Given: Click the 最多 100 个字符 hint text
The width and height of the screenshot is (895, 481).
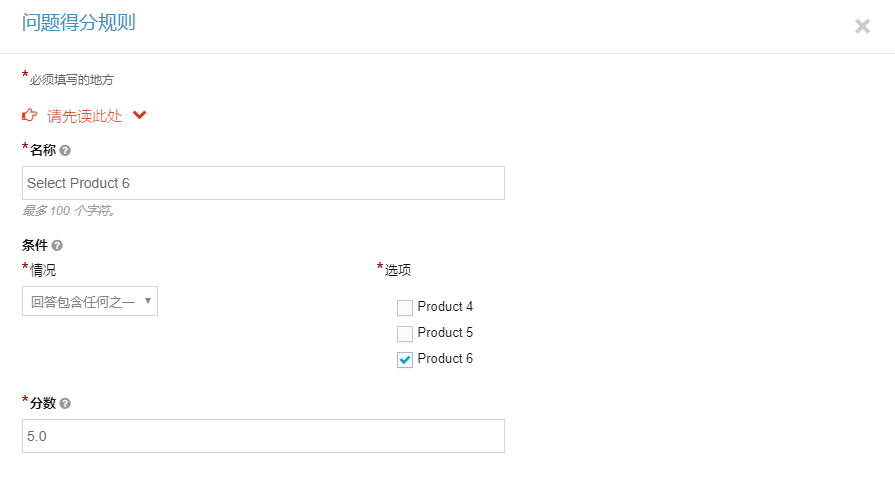Looking at the screenshot, I should [69, 211].
